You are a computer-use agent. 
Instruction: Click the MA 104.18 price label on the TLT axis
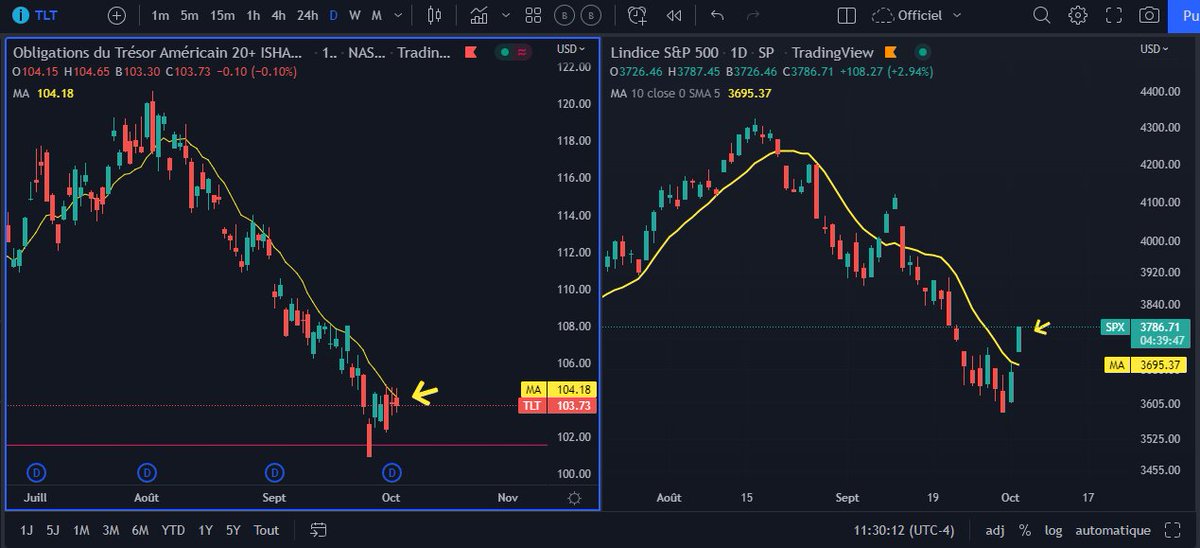click(x=558, y=389)
